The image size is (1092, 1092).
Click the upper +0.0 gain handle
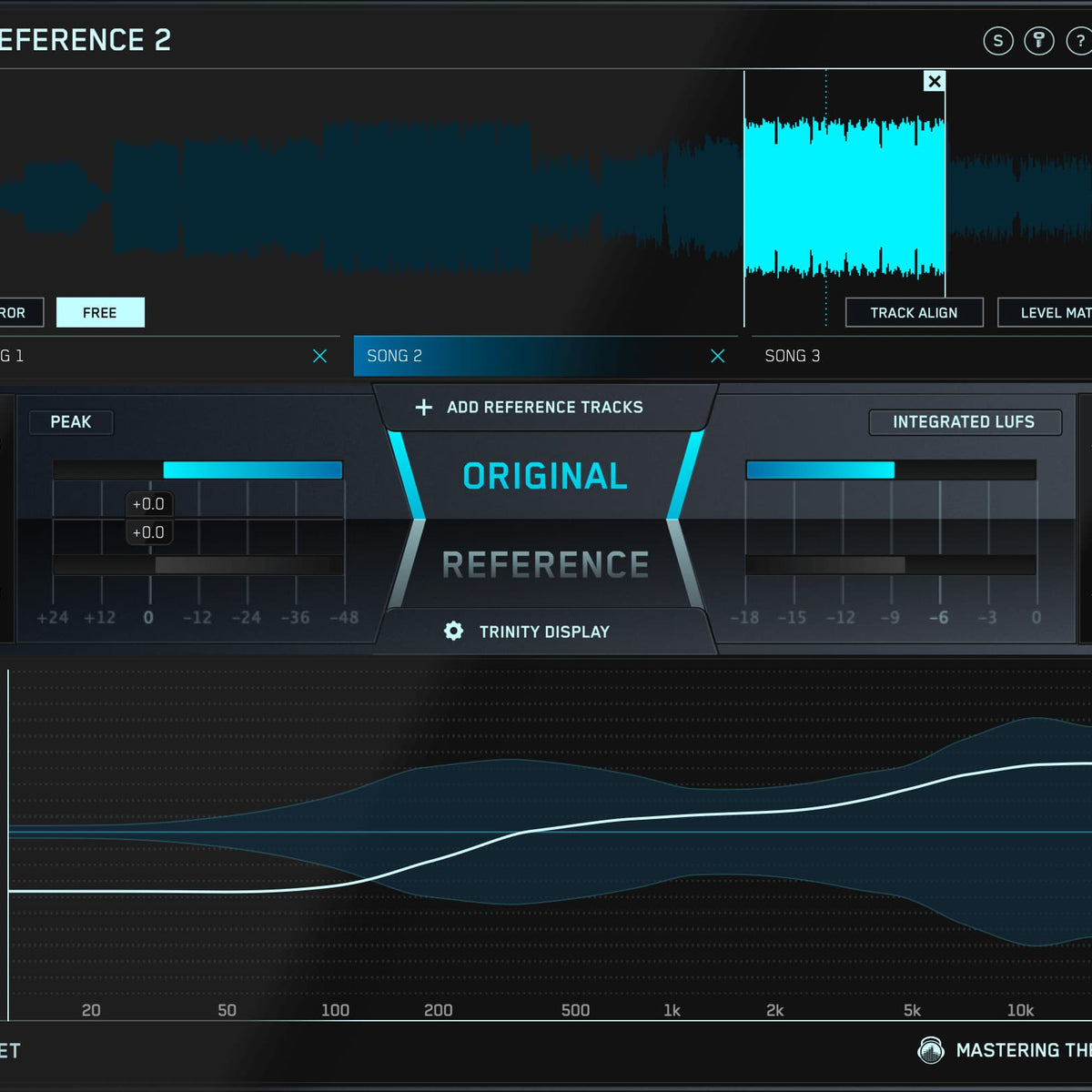pos(148,504)
